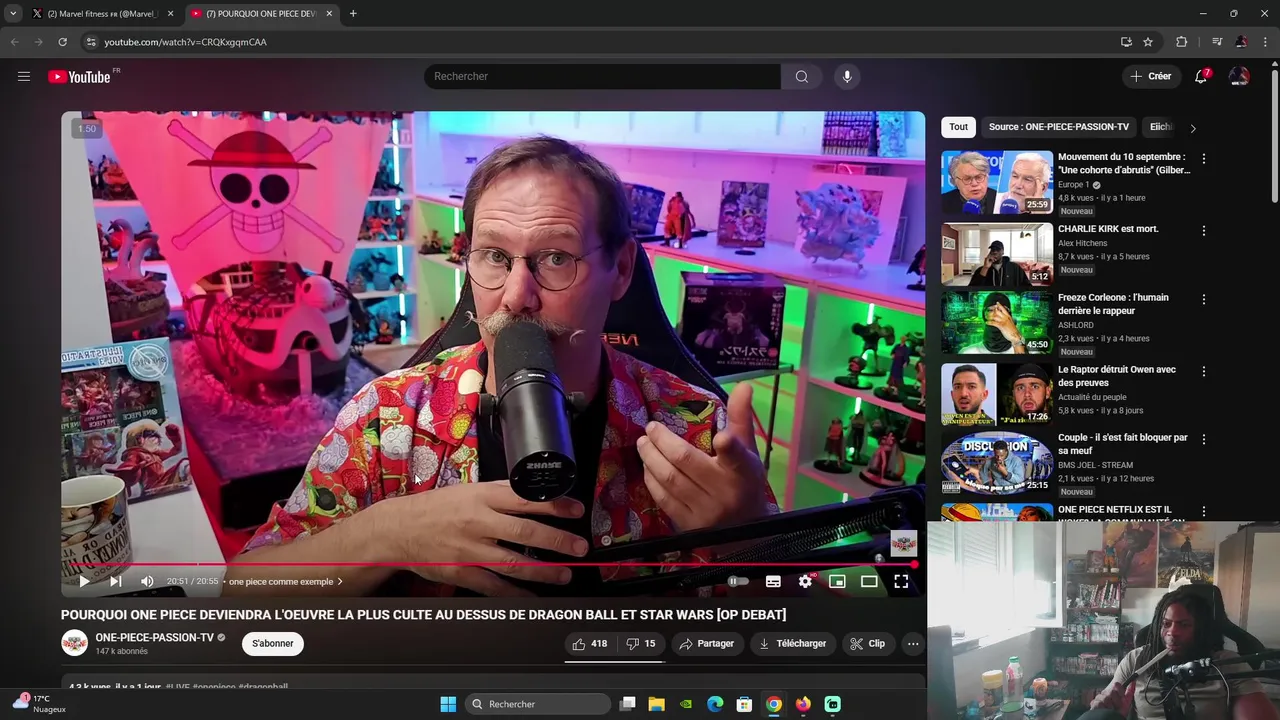Open the ONE-PIECE-PASSION-TV channel name link

pos(155,638)
